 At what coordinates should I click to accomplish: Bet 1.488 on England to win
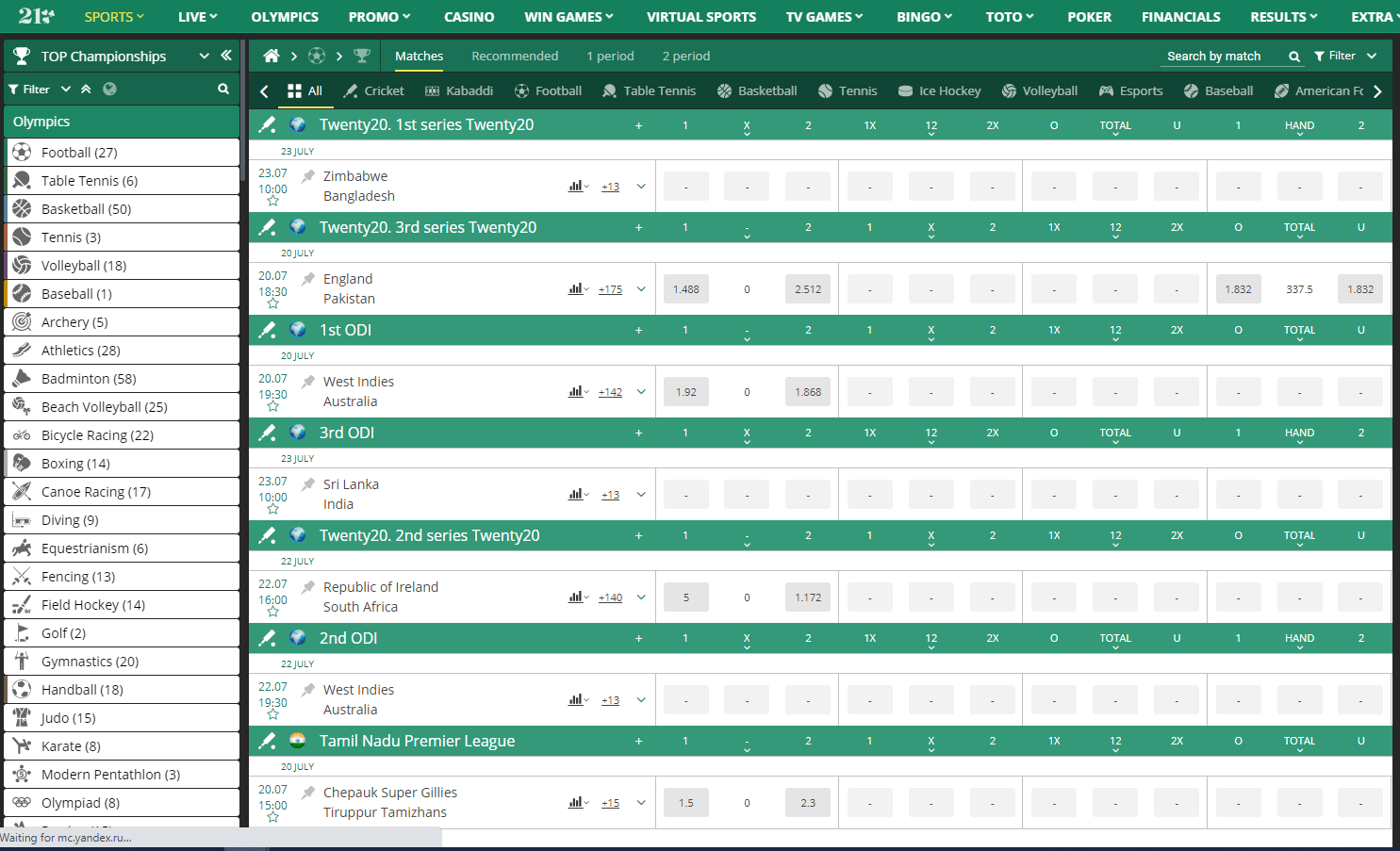[x=686, y=289]
